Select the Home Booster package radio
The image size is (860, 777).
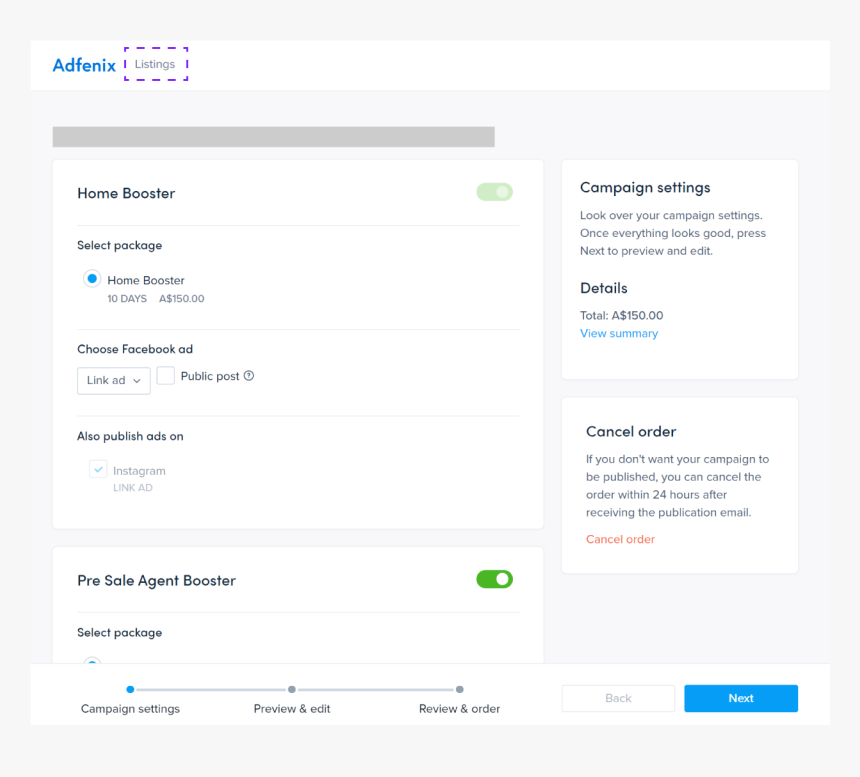click(92, 279)
